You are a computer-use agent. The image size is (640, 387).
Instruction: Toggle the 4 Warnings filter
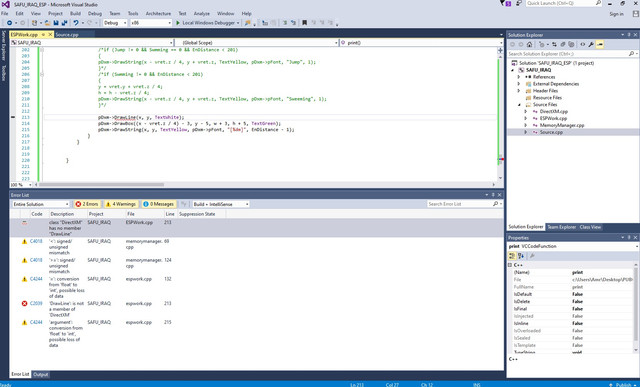click(121, 204)
